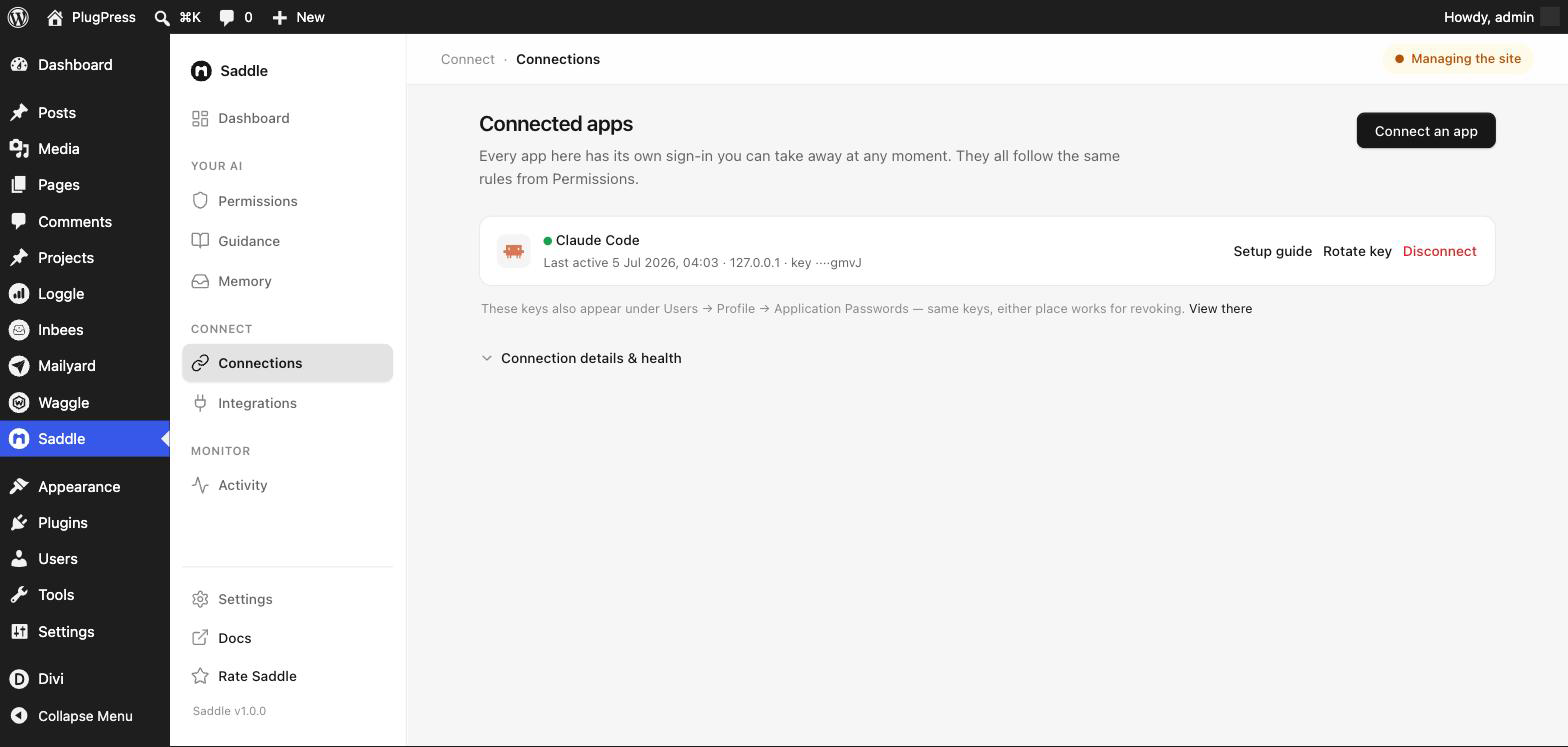Click the Collapse Menu arrow icon

[x=19, y=716]
